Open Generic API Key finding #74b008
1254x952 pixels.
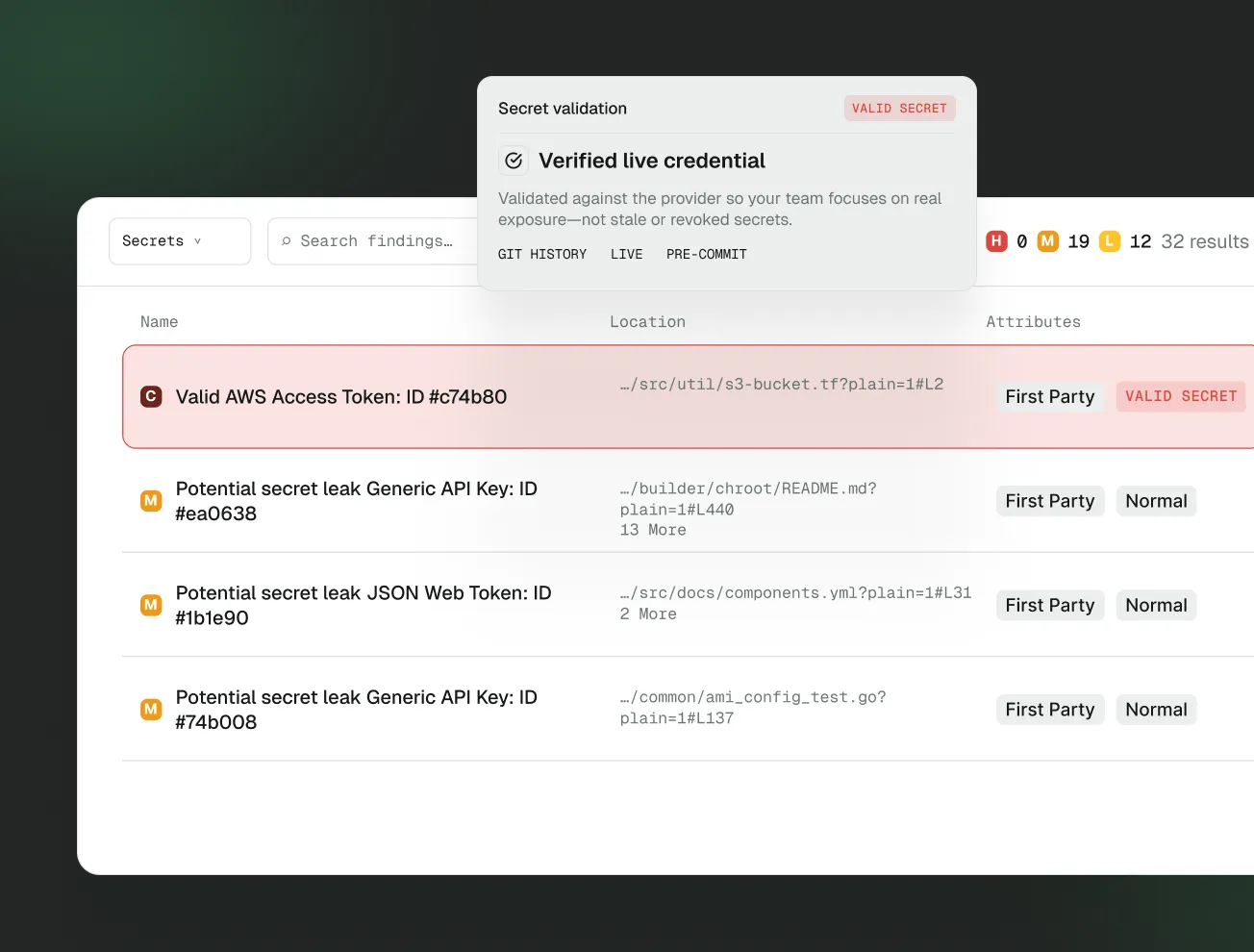357,710
